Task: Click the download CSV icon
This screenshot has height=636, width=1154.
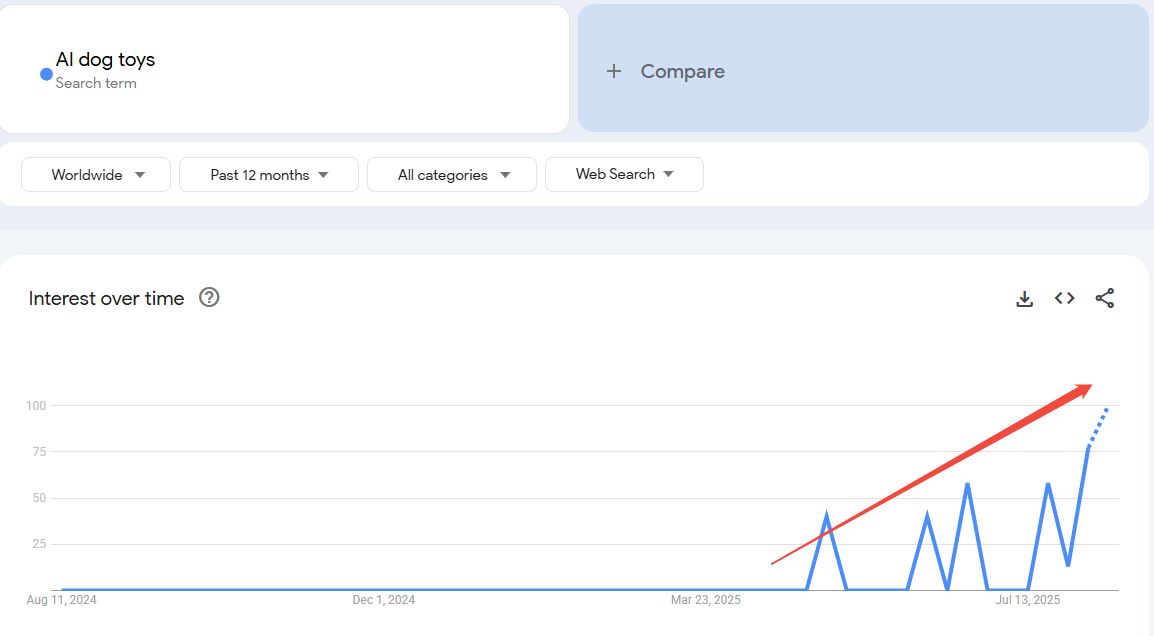Action: point(1024,299)
